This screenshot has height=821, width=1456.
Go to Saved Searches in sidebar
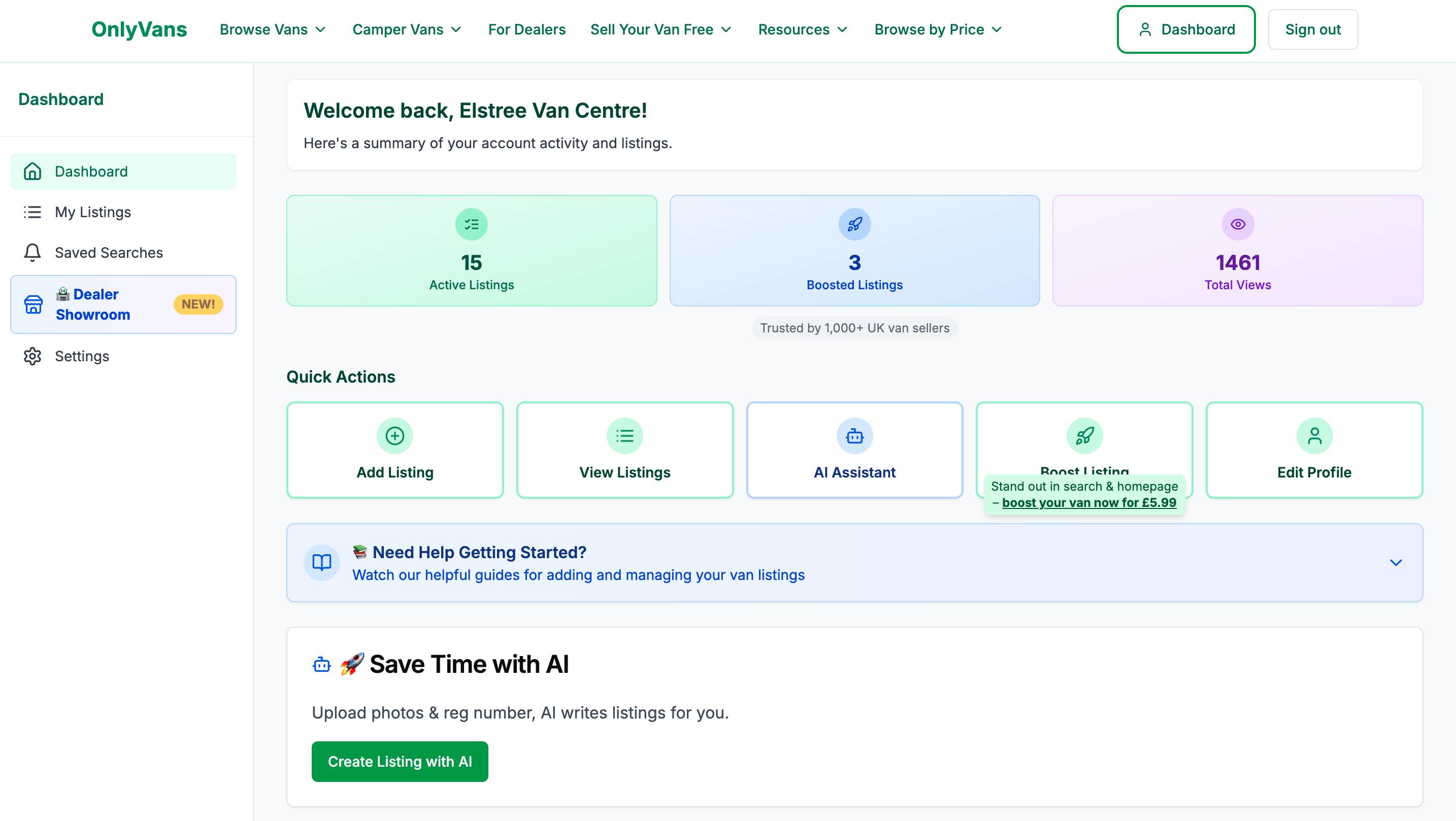pyautogui.click(x=109, y=253)
